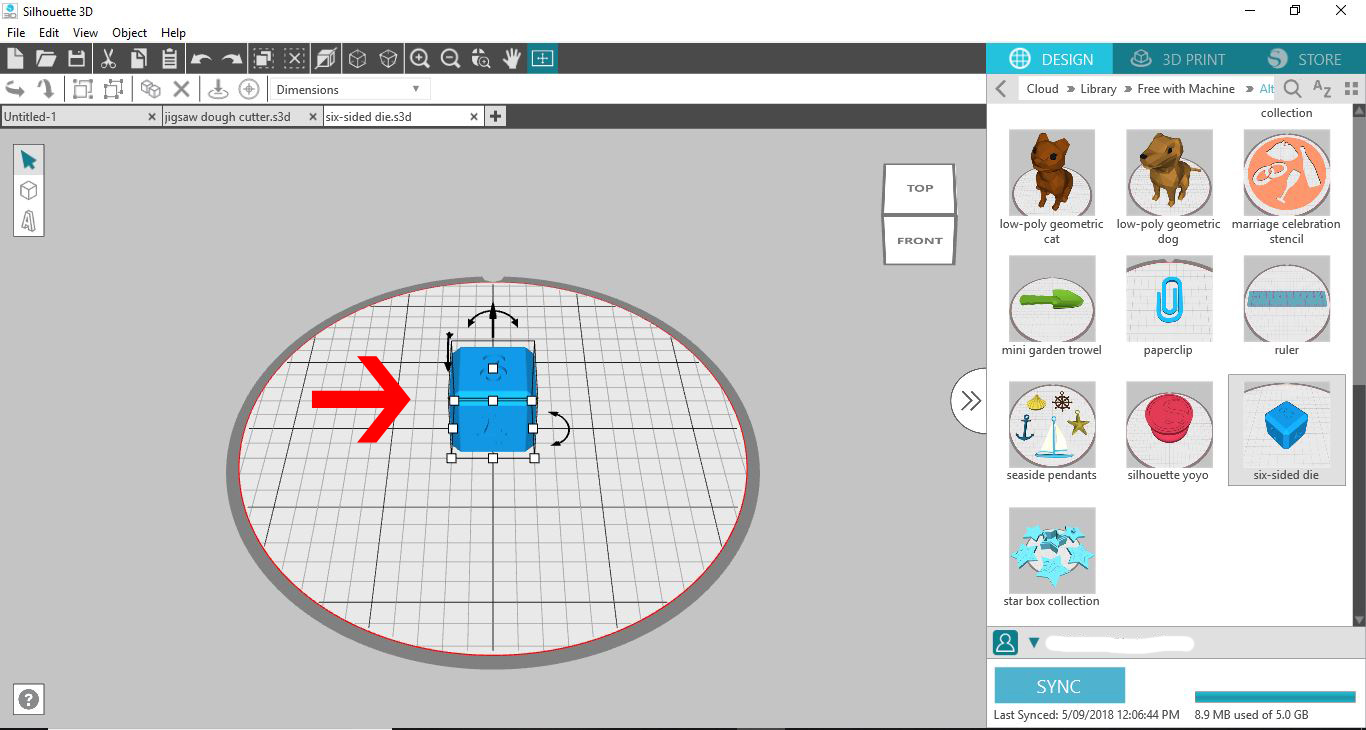Image resolution: width=1366 pixels, height=730 pixels.
Task: Collapse the library panel with double chevron
Action: [969, 401]
